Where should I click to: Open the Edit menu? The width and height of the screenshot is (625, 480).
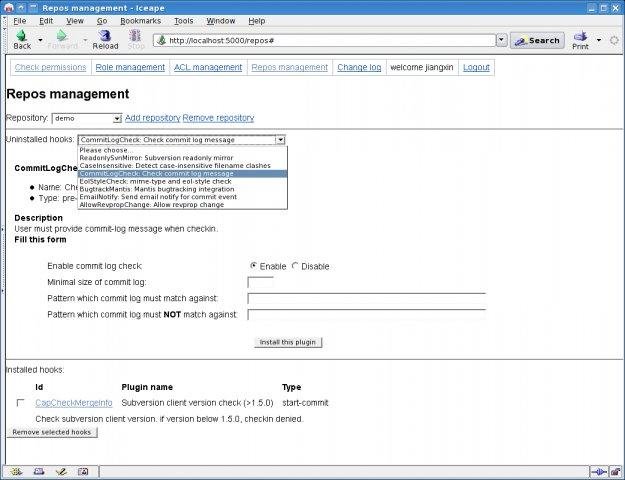coord(46,21)
